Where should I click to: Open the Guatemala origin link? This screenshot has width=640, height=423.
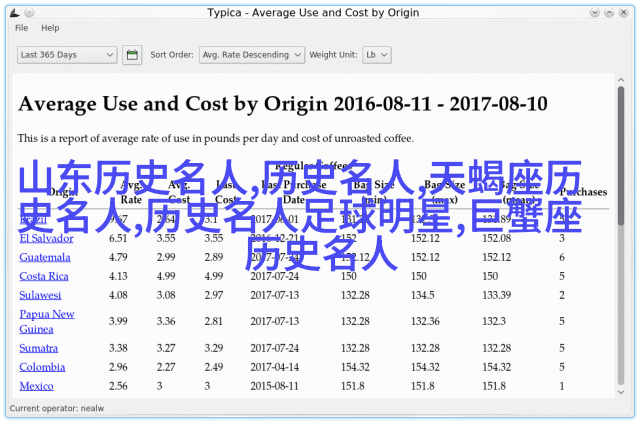[x=45, y=257]
